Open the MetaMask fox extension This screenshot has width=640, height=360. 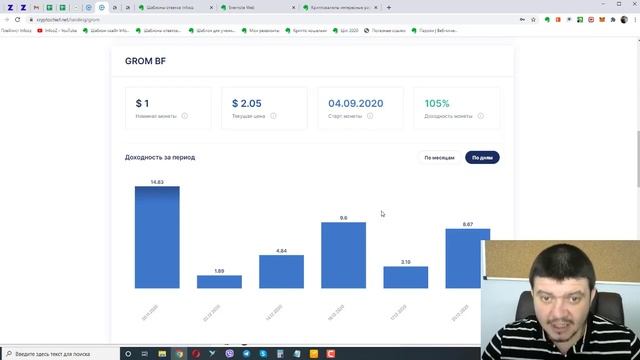(x=602, y=20)
